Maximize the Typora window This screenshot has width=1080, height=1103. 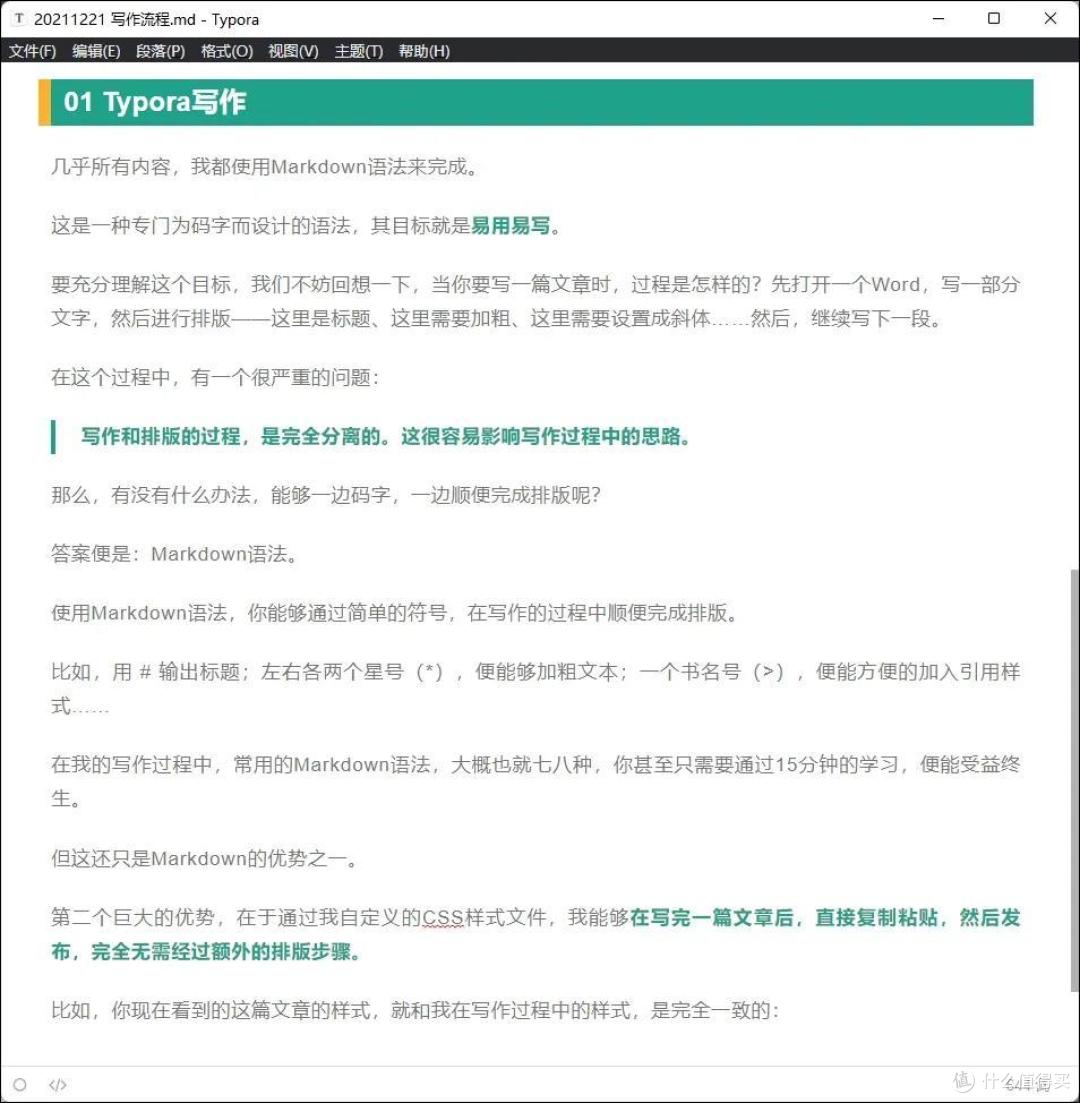click(994, 19)
